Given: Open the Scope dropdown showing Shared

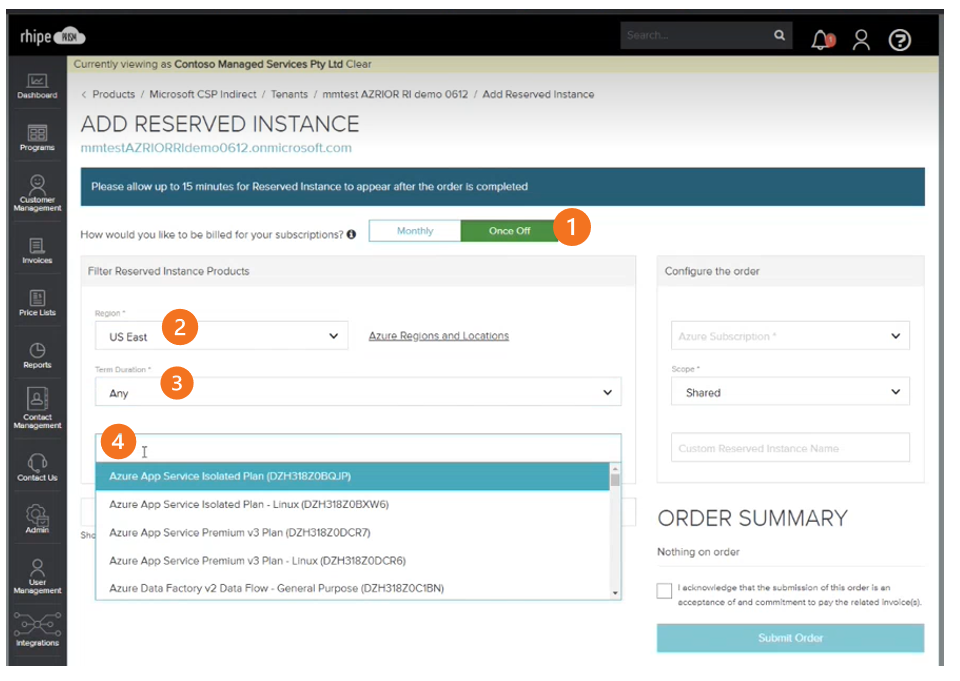Looking at the screenshot, I should point(790,392).
